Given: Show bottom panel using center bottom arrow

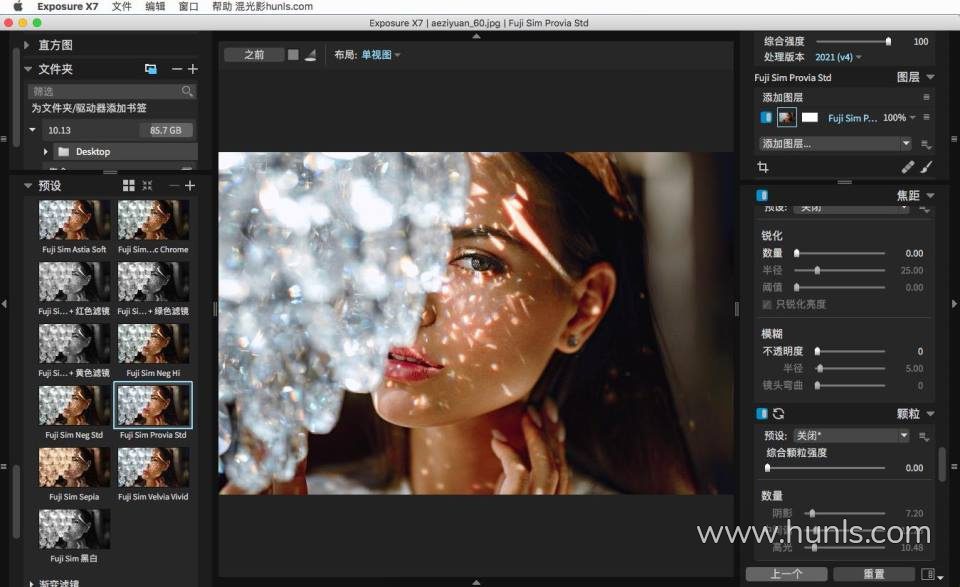Looking at the screenshot, I should tap(476, 582).
